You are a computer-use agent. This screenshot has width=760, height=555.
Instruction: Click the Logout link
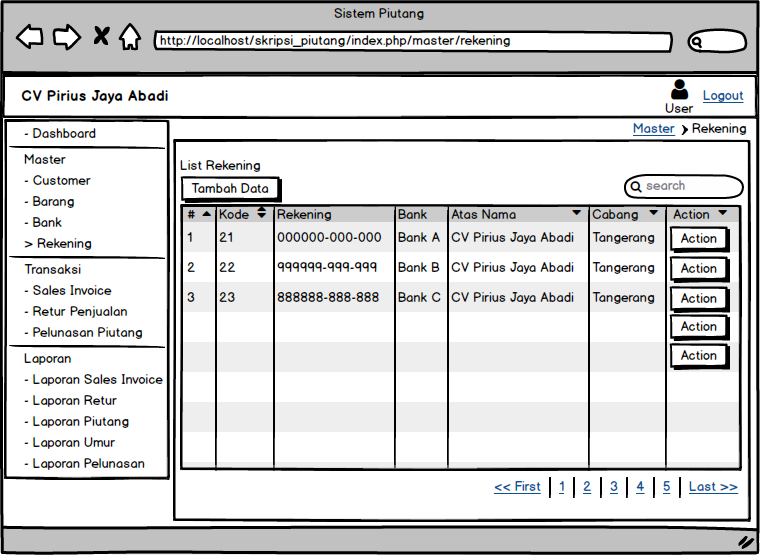(x=723, y=95)
